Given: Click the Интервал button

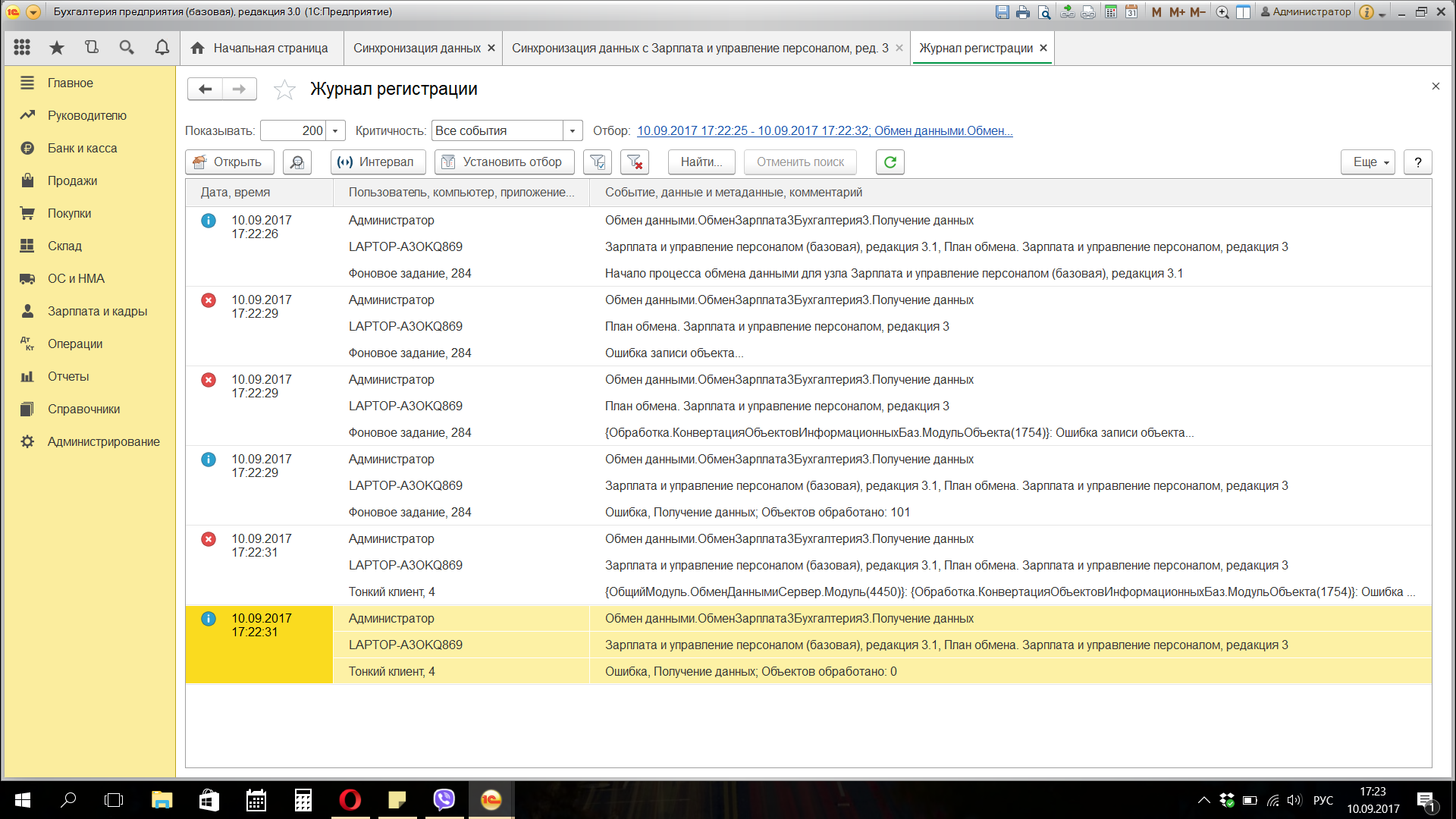Looking at the screenshot, I should 378,162.
